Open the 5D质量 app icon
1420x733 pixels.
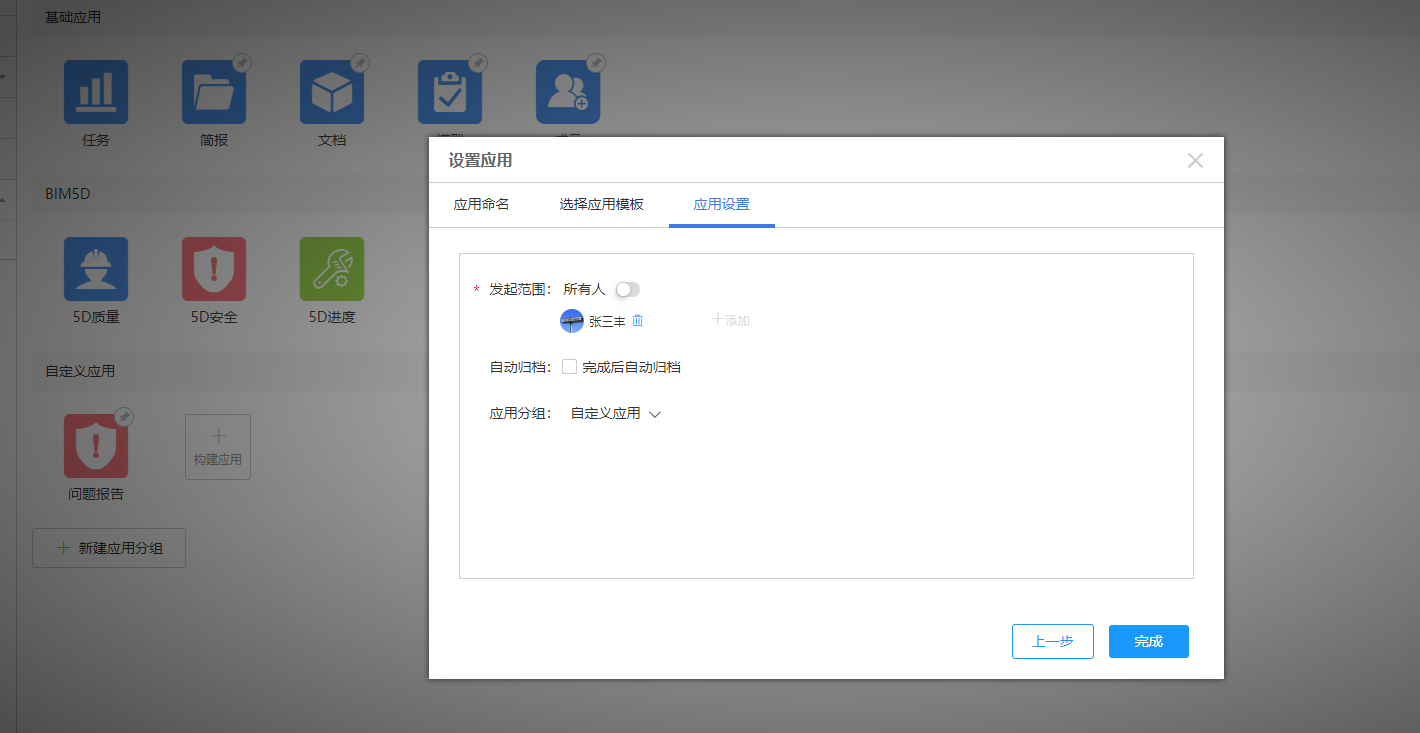click(x=96, y=269)
